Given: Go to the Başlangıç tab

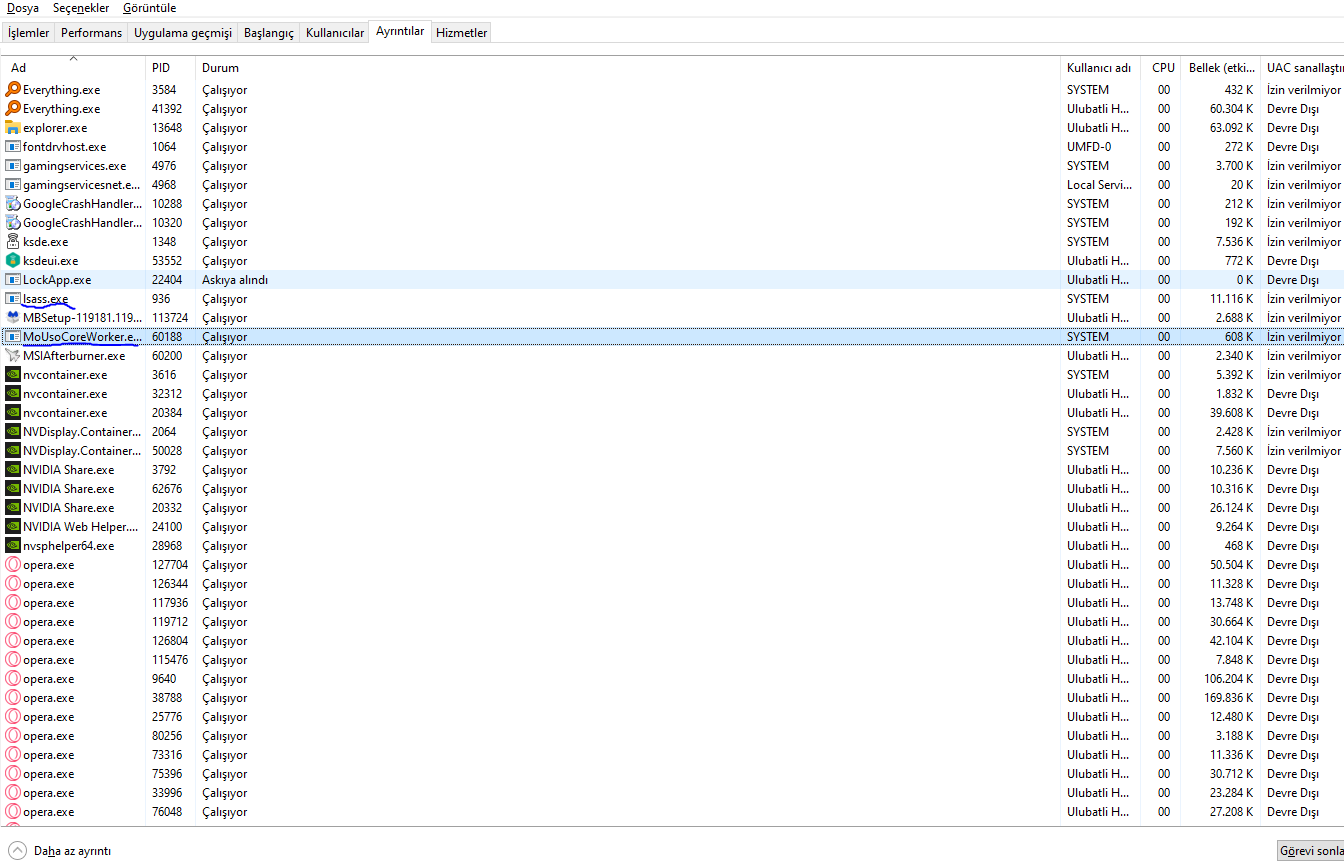Looking at the screenshot, I should 269,33.
